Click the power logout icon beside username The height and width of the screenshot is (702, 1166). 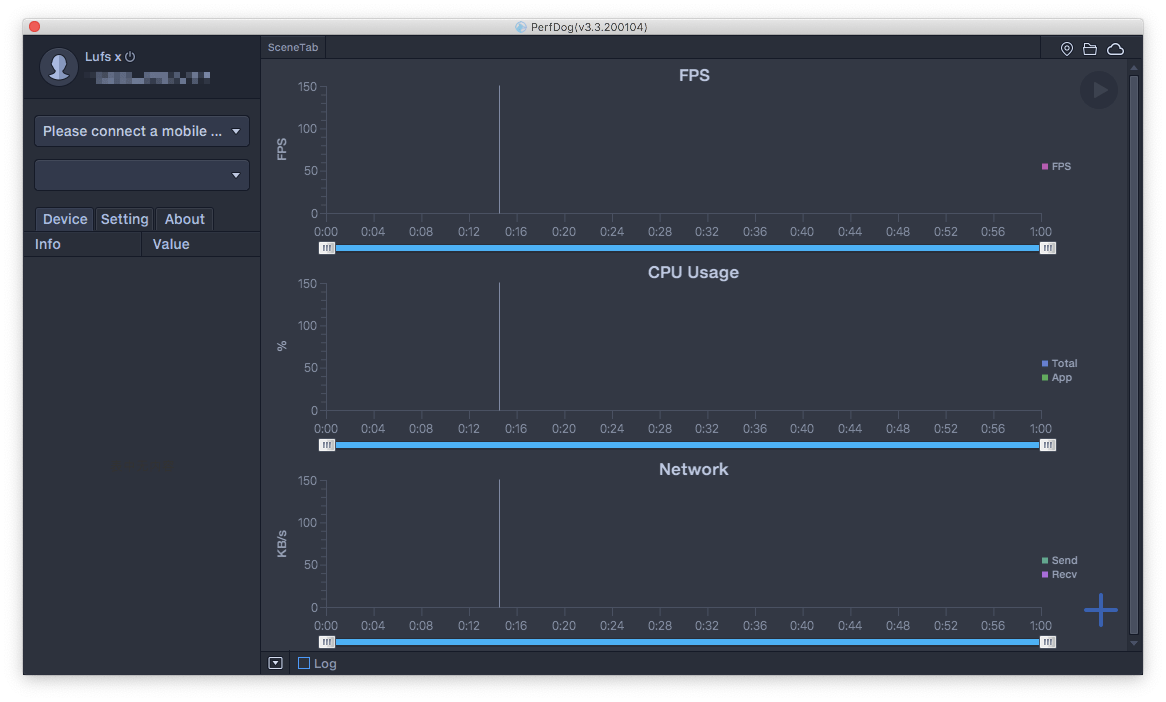[130, 57]
